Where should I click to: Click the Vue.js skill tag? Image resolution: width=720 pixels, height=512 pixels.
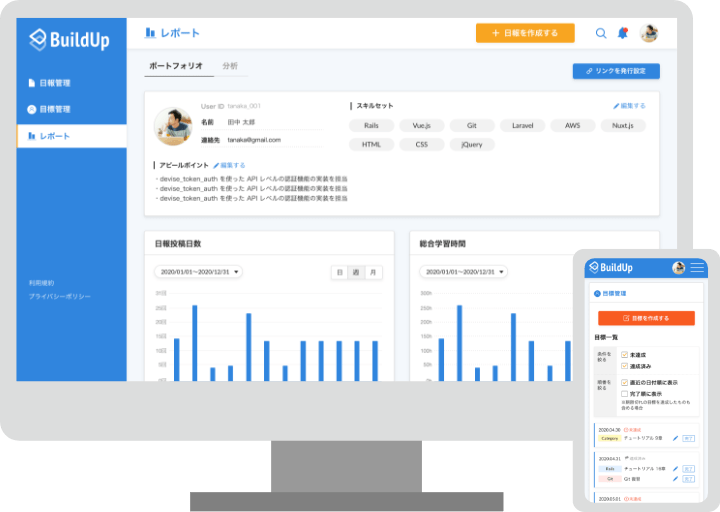(x=421, y=126)
